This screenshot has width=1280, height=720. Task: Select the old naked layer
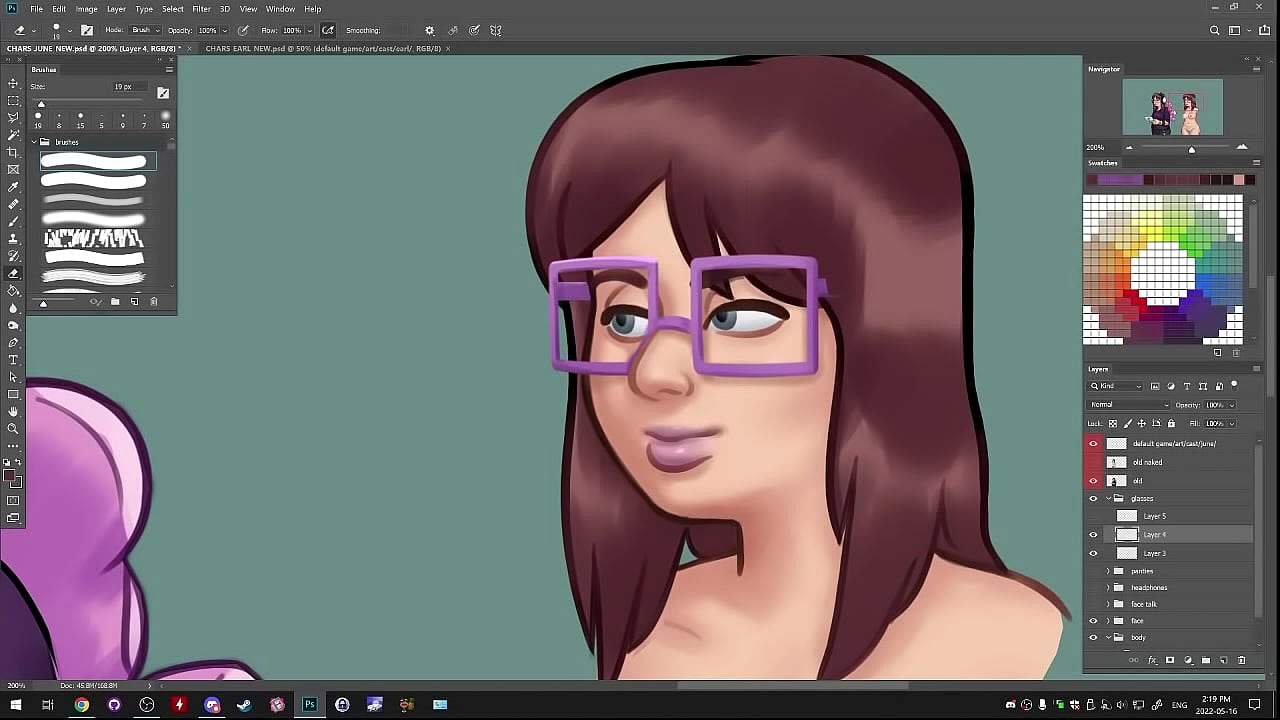point(1147,462)
